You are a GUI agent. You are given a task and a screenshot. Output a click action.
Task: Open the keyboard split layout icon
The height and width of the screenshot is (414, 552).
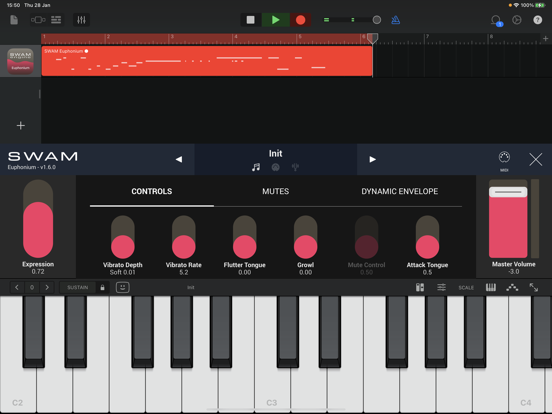[420, 288]
